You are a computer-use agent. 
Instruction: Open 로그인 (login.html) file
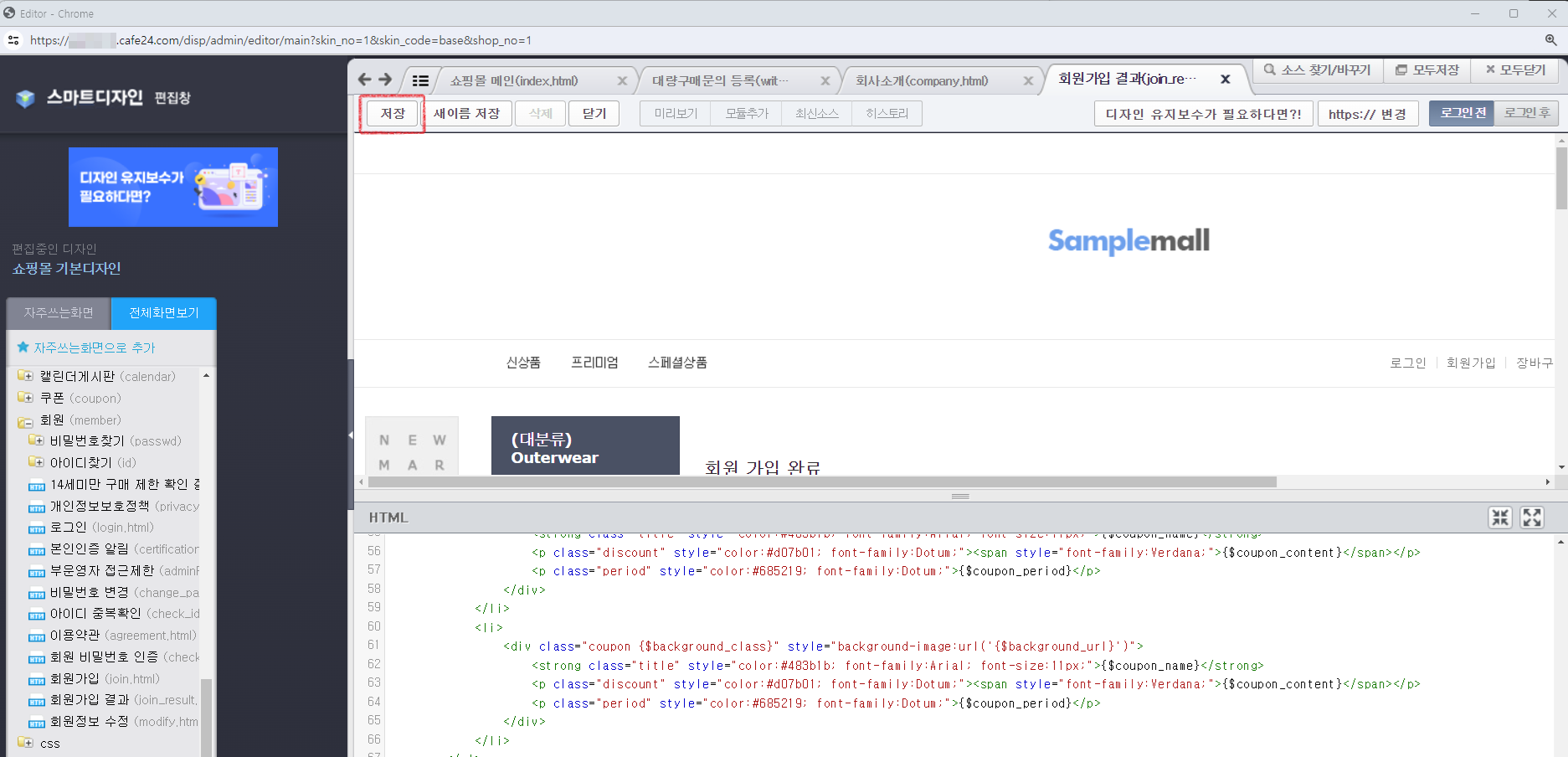92,528
